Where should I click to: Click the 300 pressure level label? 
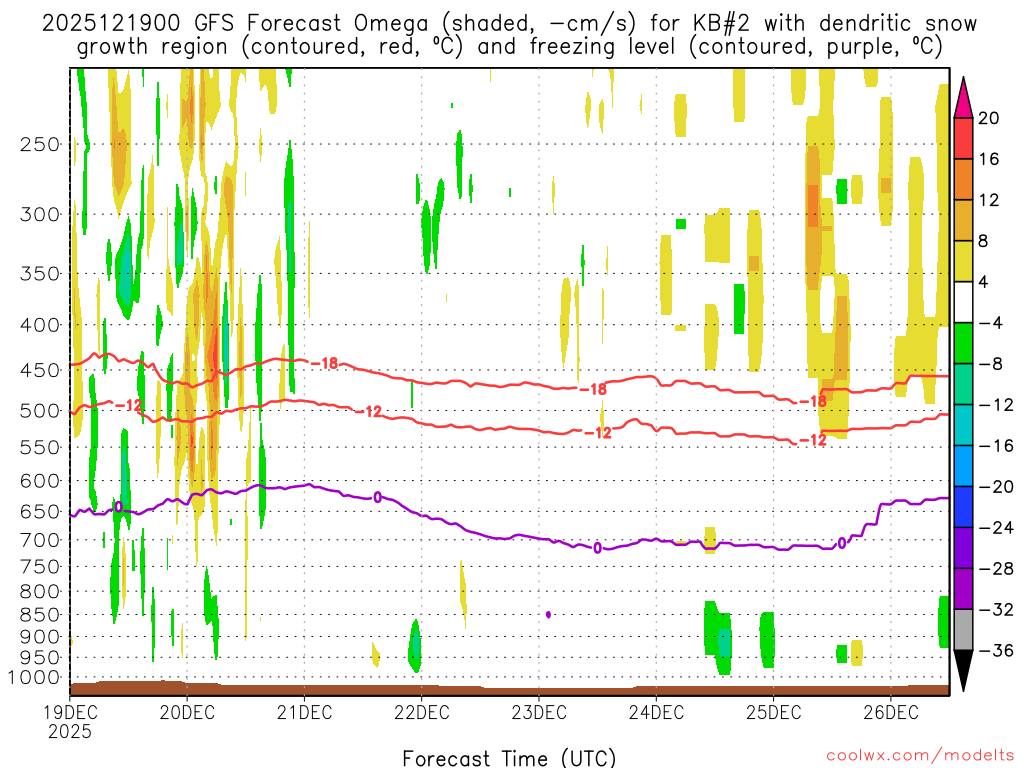point(40,214)
